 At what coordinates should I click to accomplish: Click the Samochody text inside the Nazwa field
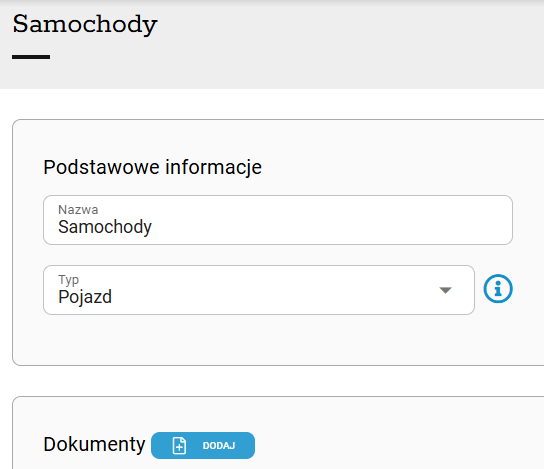[105, 227]
